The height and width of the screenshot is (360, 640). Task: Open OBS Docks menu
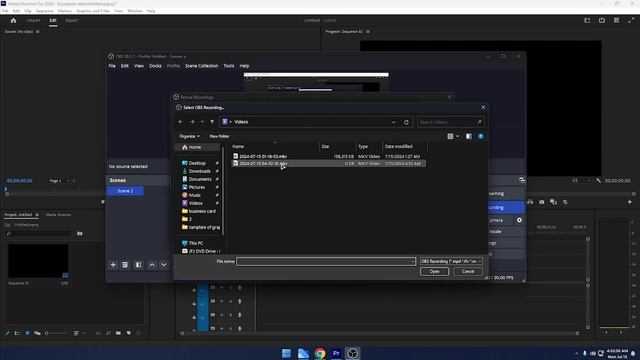point(155,66)
